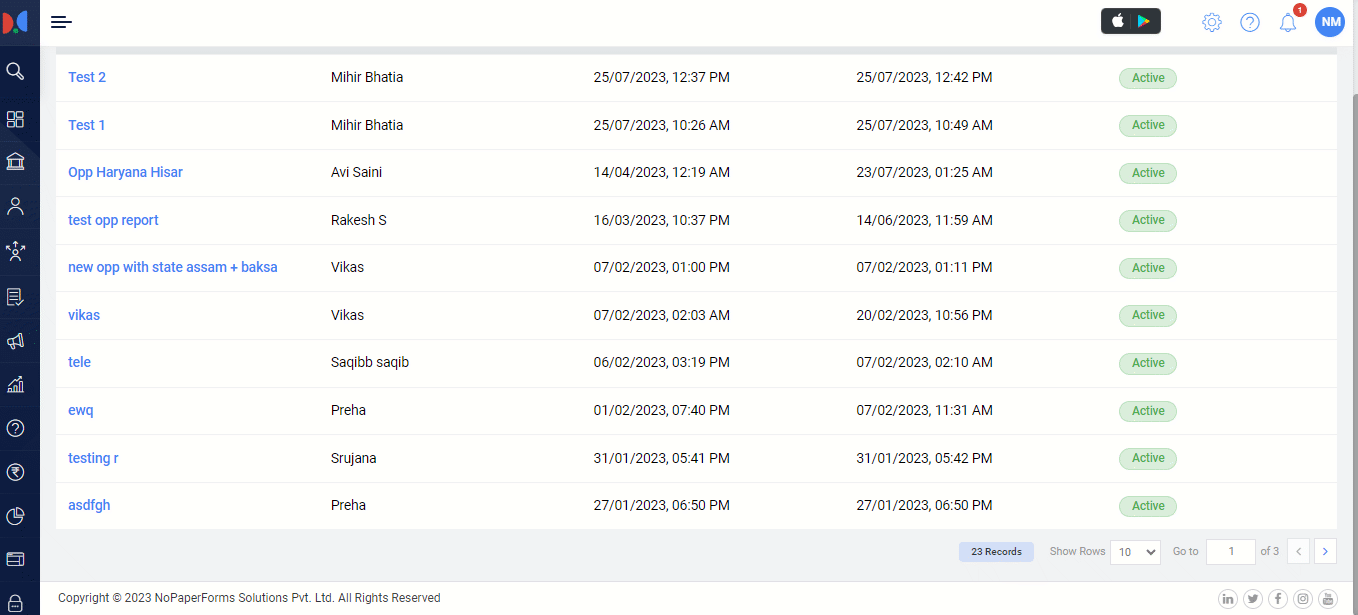Click the "new opp with state assam + baksa" link
Viewport: 1358px width, 615px height.
(x=172, y=267)
